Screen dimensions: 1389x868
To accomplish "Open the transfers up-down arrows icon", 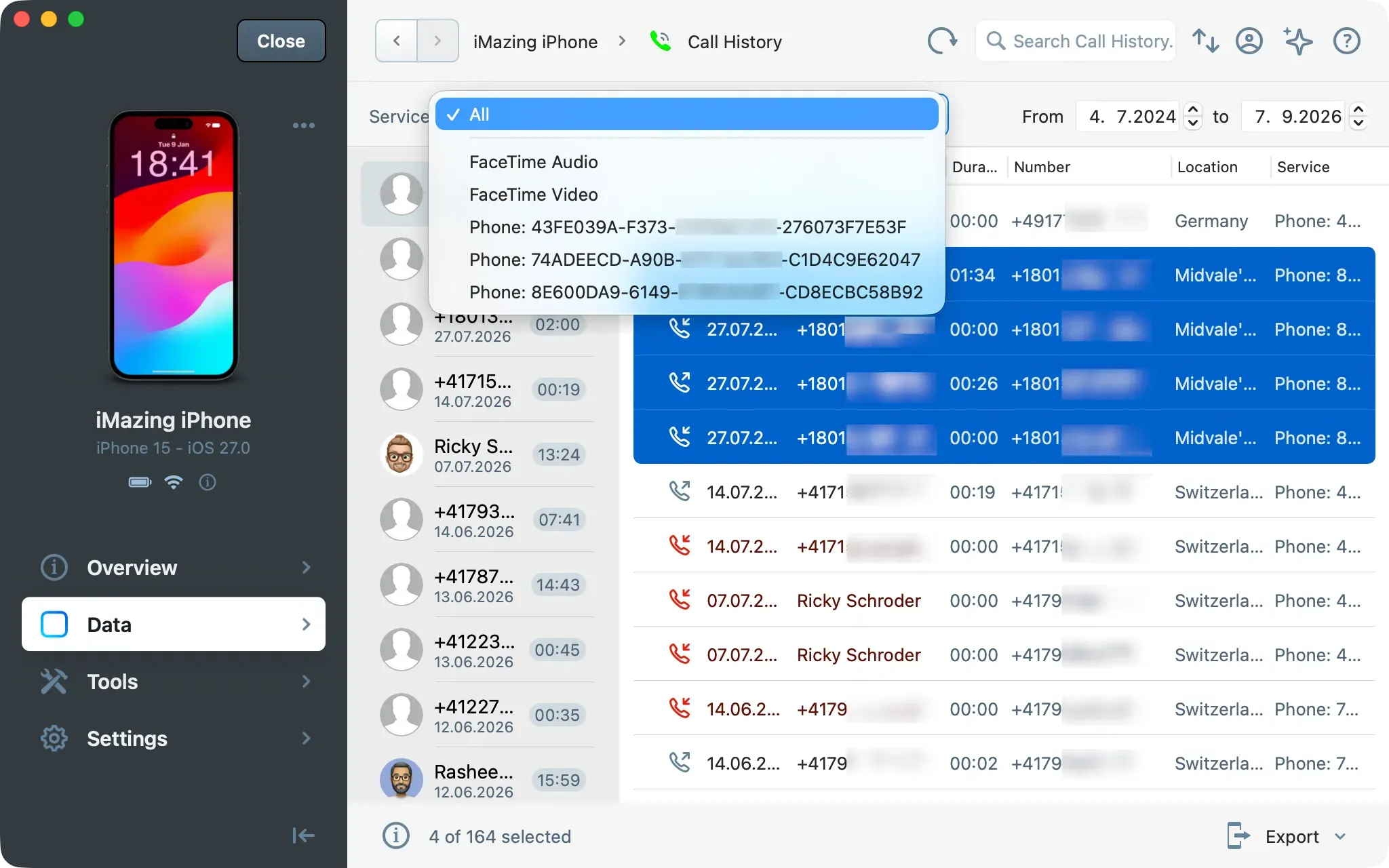I will 1206,41.
